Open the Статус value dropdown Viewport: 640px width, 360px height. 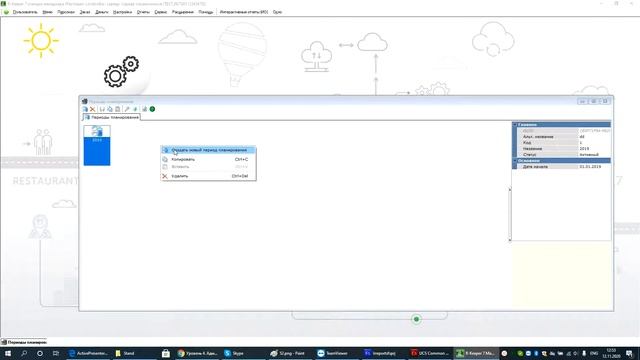pos(594,155)
